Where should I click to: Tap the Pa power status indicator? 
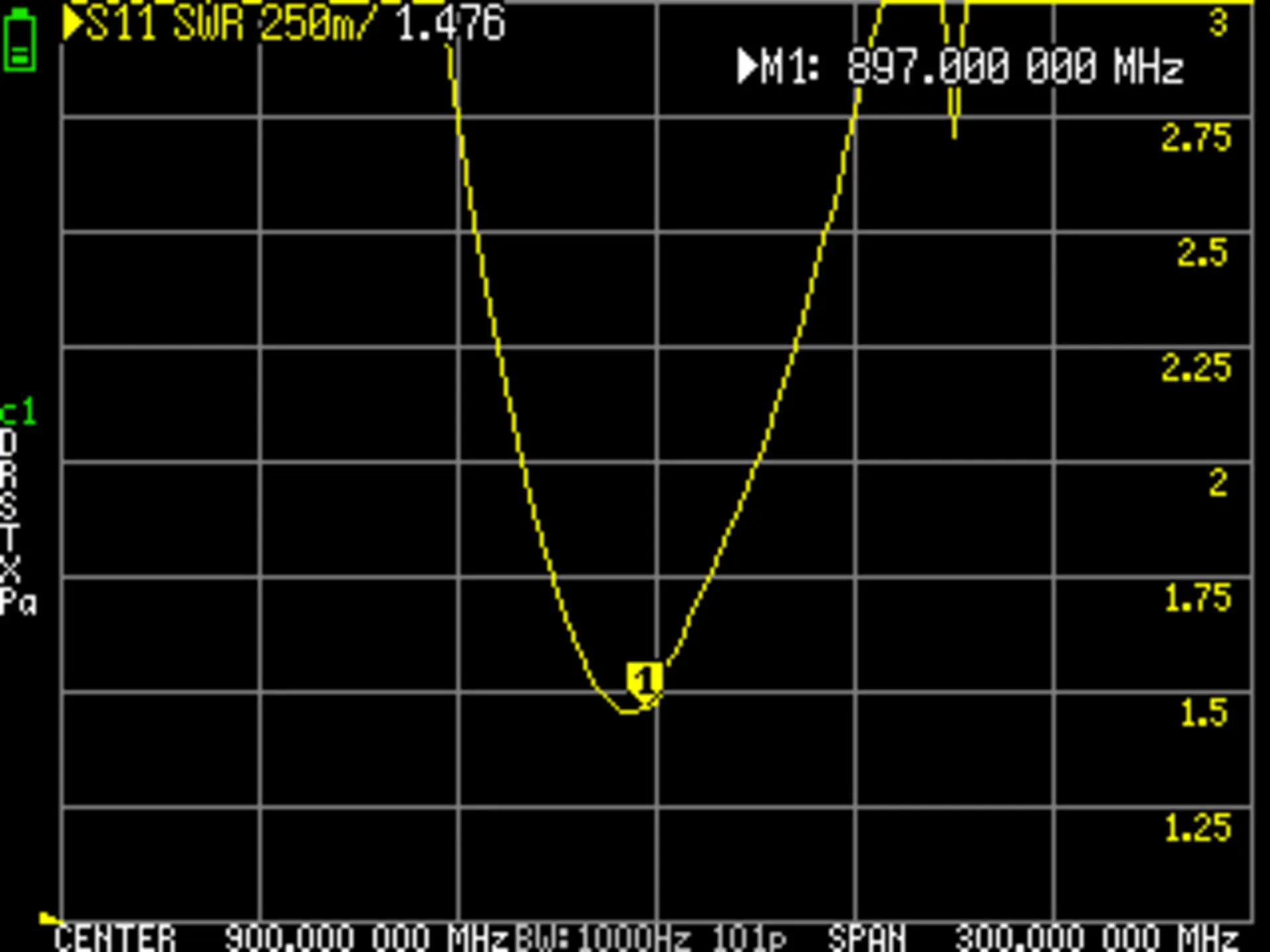coord(19,602)
